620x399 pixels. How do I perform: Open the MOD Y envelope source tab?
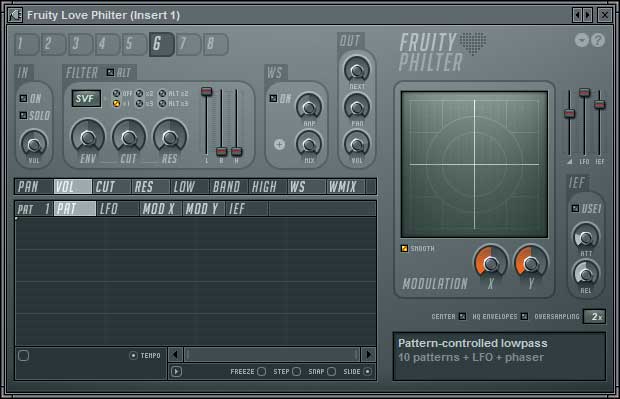coord(204,209)
